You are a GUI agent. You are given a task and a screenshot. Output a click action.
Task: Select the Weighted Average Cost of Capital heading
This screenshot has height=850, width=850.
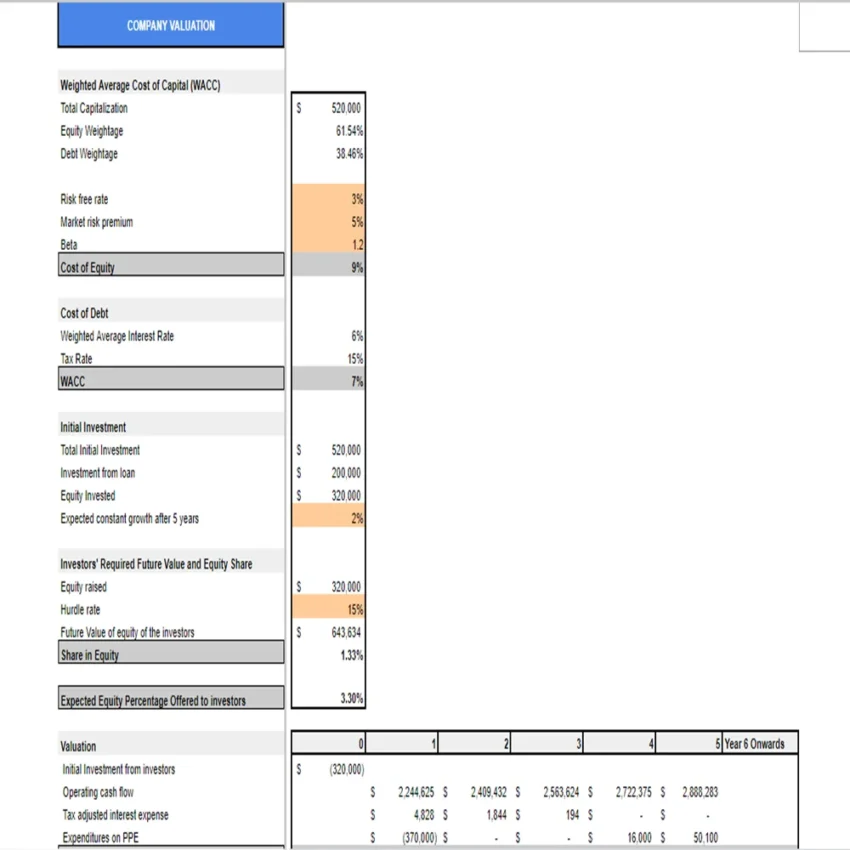(x=140, y=85)
